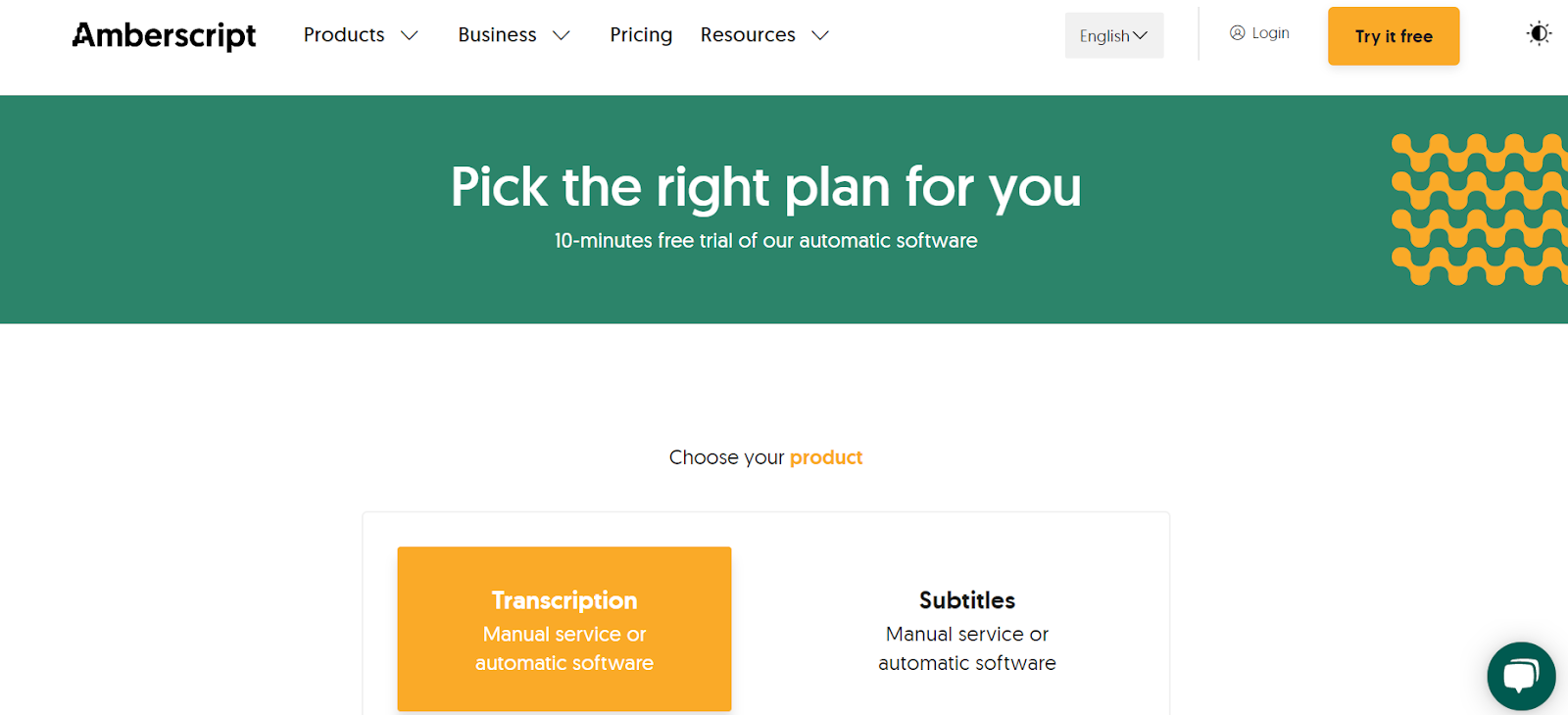Click the Pick the right plan heading
This screenshot has width=1568, height=715.
tap(765, 186)
